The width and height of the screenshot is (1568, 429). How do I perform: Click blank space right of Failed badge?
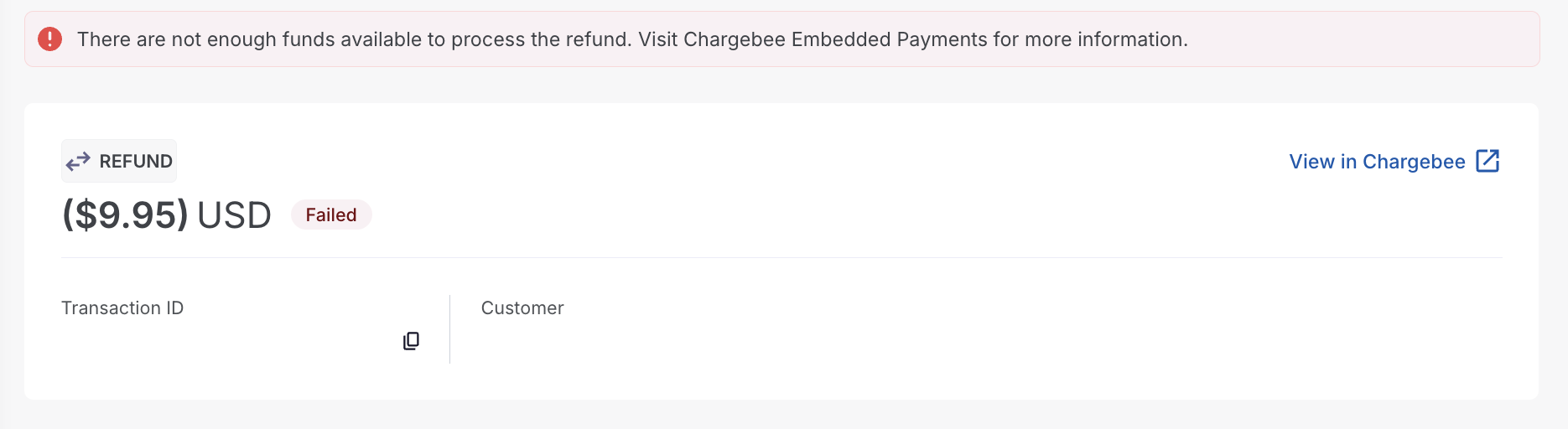pyautogui.click(x=839, y=214)
